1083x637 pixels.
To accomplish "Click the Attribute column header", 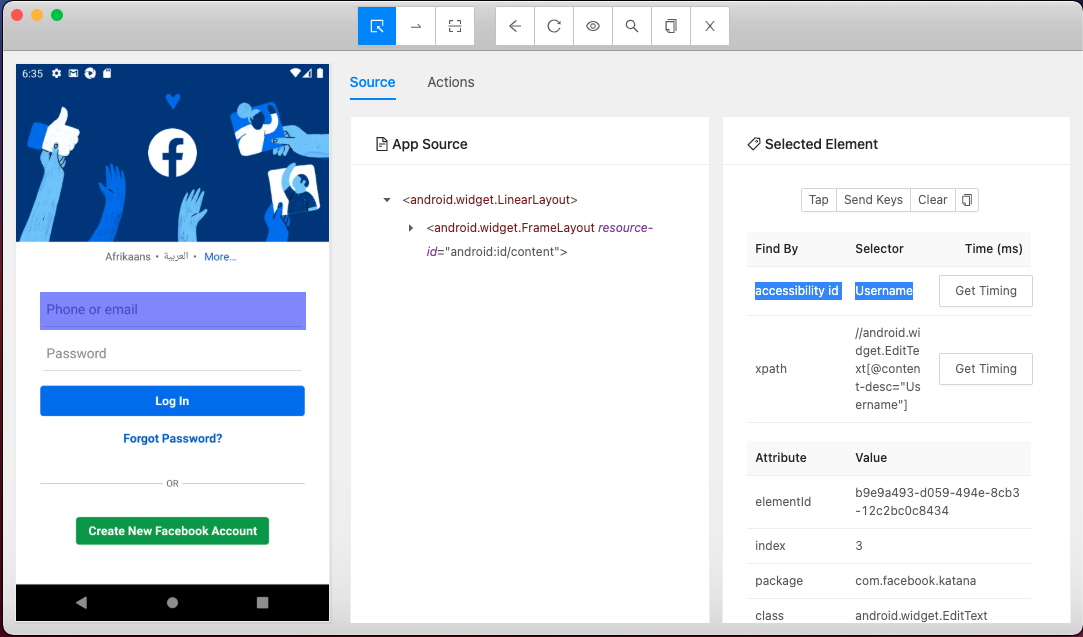I will (x=780, y=457).
